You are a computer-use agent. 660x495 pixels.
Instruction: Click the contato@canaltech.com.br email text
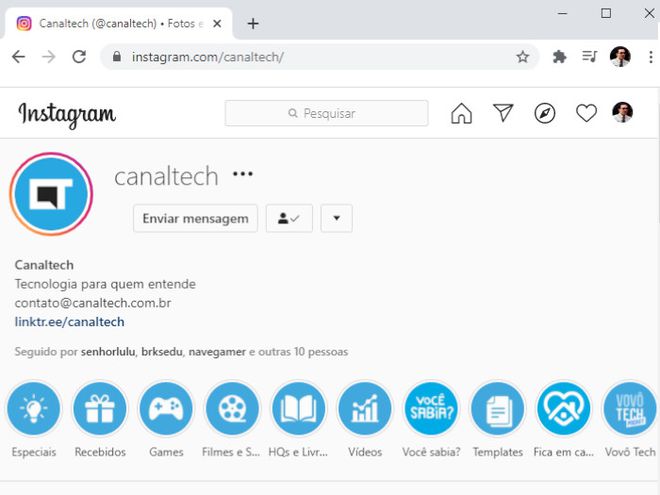pos(93,303)
